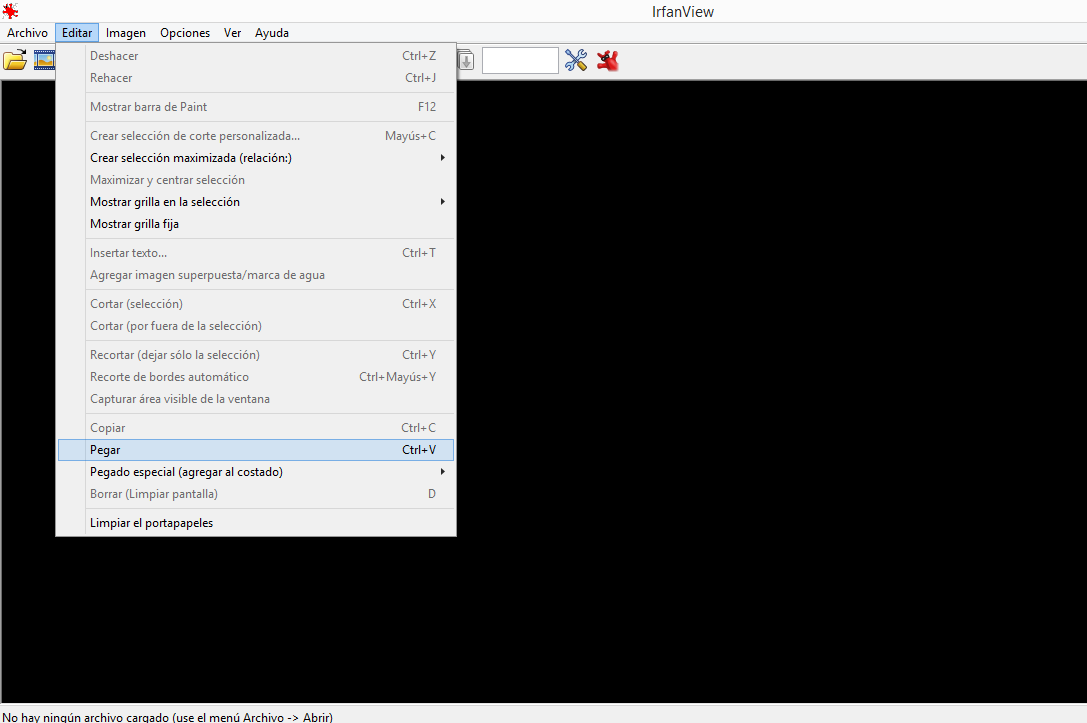Click the partly hidden page down-arrow toolbar icon
1087x723 pixels.
point(466,60)
